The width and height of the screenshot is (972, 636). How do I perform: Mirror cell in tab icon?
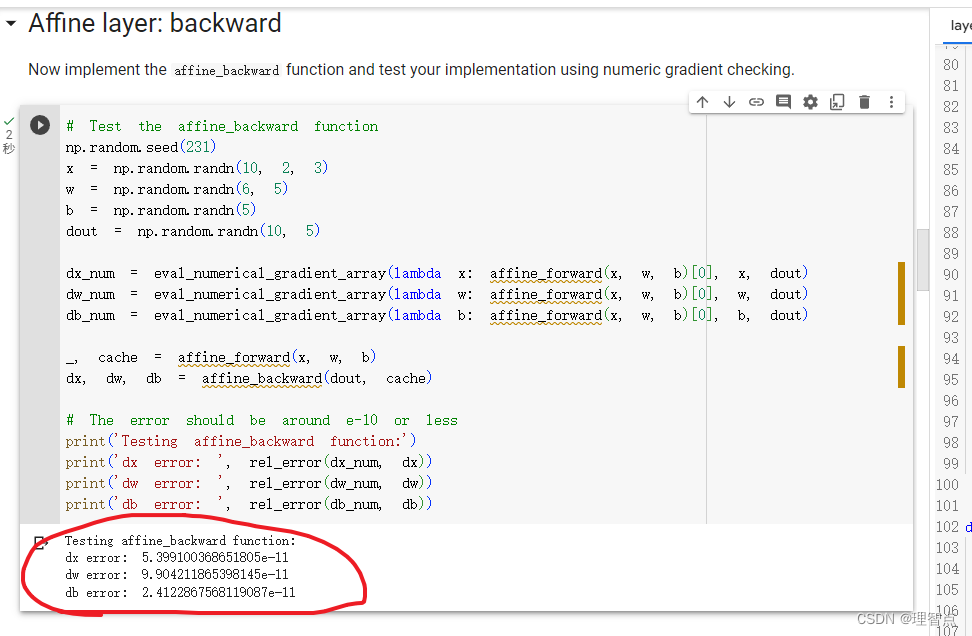pyautogui.click(x=837, y=102)
